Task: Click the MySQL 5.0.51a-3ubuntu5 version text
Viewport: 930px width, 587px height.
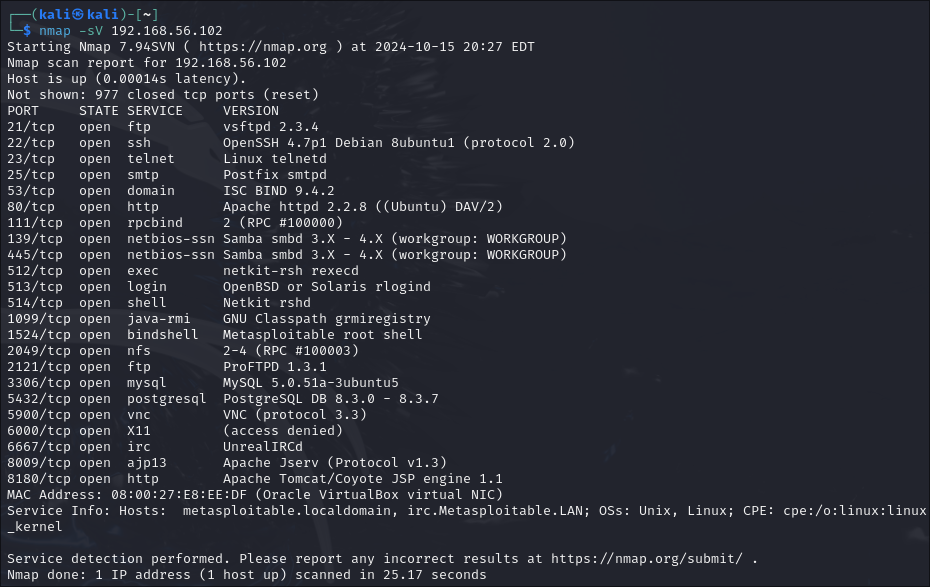Action: [x=310, y=382]
